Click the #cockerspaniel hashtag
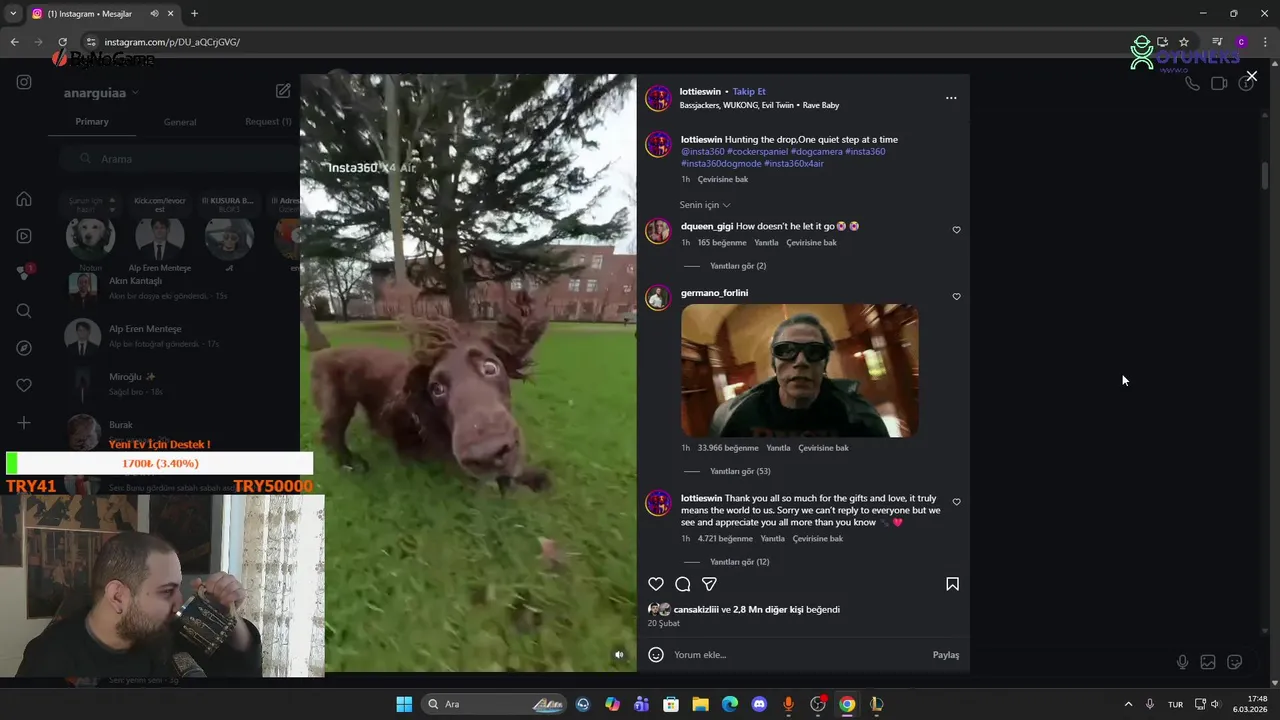The height and width of the screenshot is (720, 1280). click(x=757, y=151)
